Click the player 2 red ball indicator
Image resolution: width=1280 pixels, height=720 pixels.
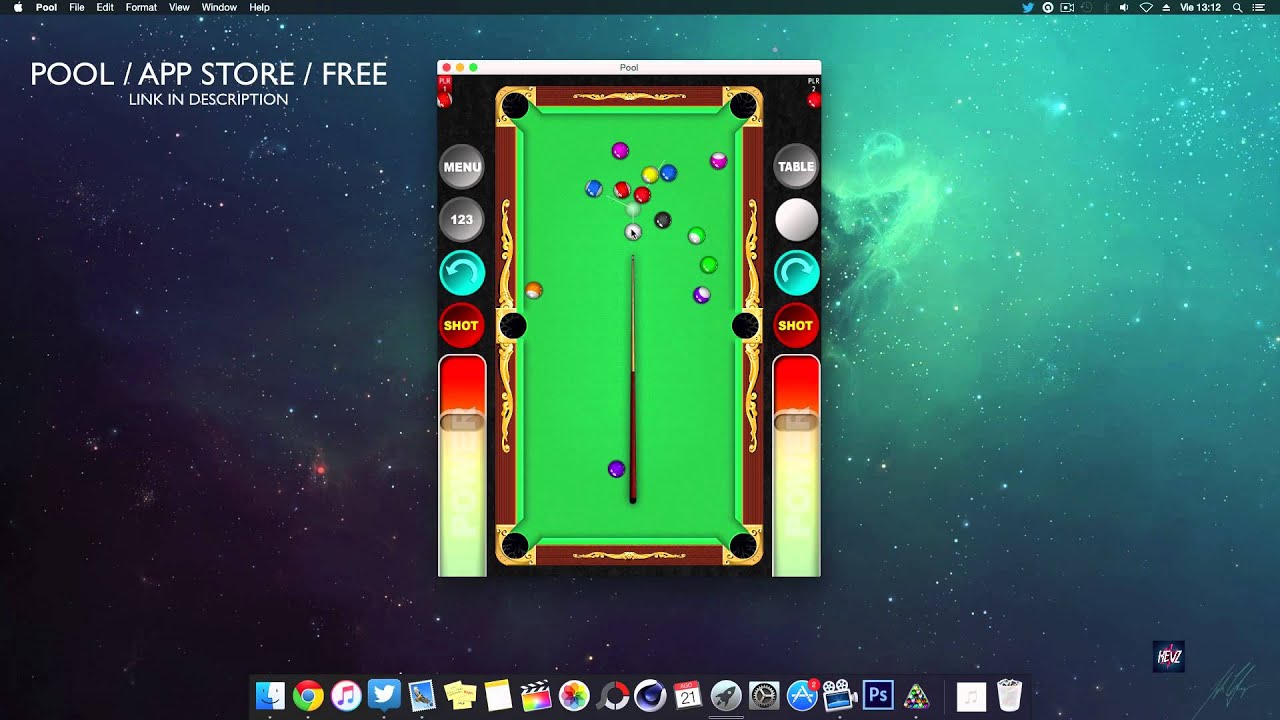tap(814, 99)
